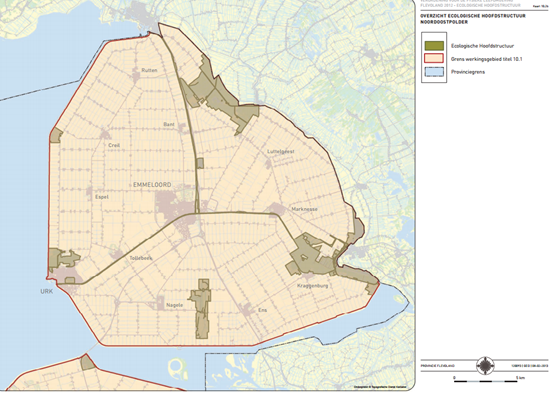Screen dimensions: 550x393
Task: Click the map title Overzicht Ecologische Hoofdstructuur
Action: pyautogui.click(x=473, y=16)
